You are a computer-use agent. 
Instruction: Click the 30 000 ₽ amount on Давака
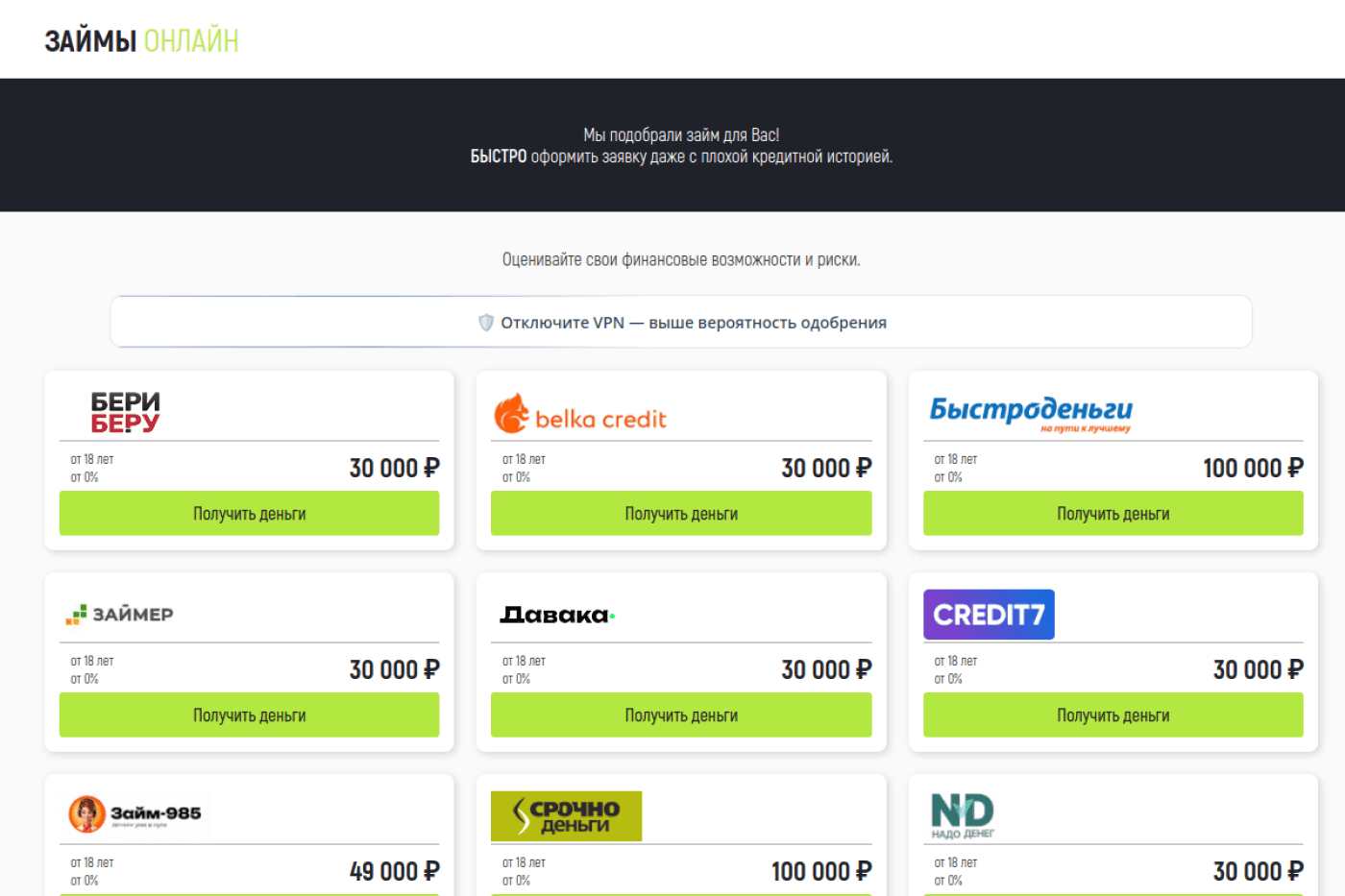826,669
